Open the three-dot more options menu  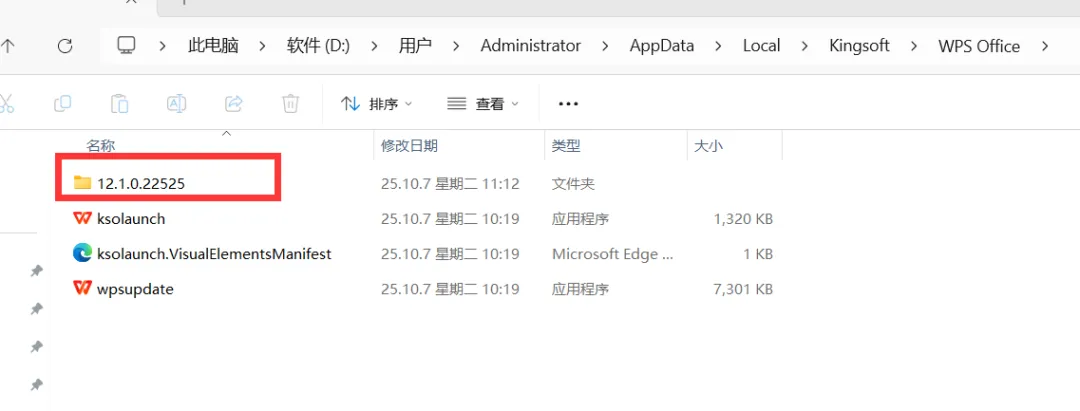[x=568, y=104]
